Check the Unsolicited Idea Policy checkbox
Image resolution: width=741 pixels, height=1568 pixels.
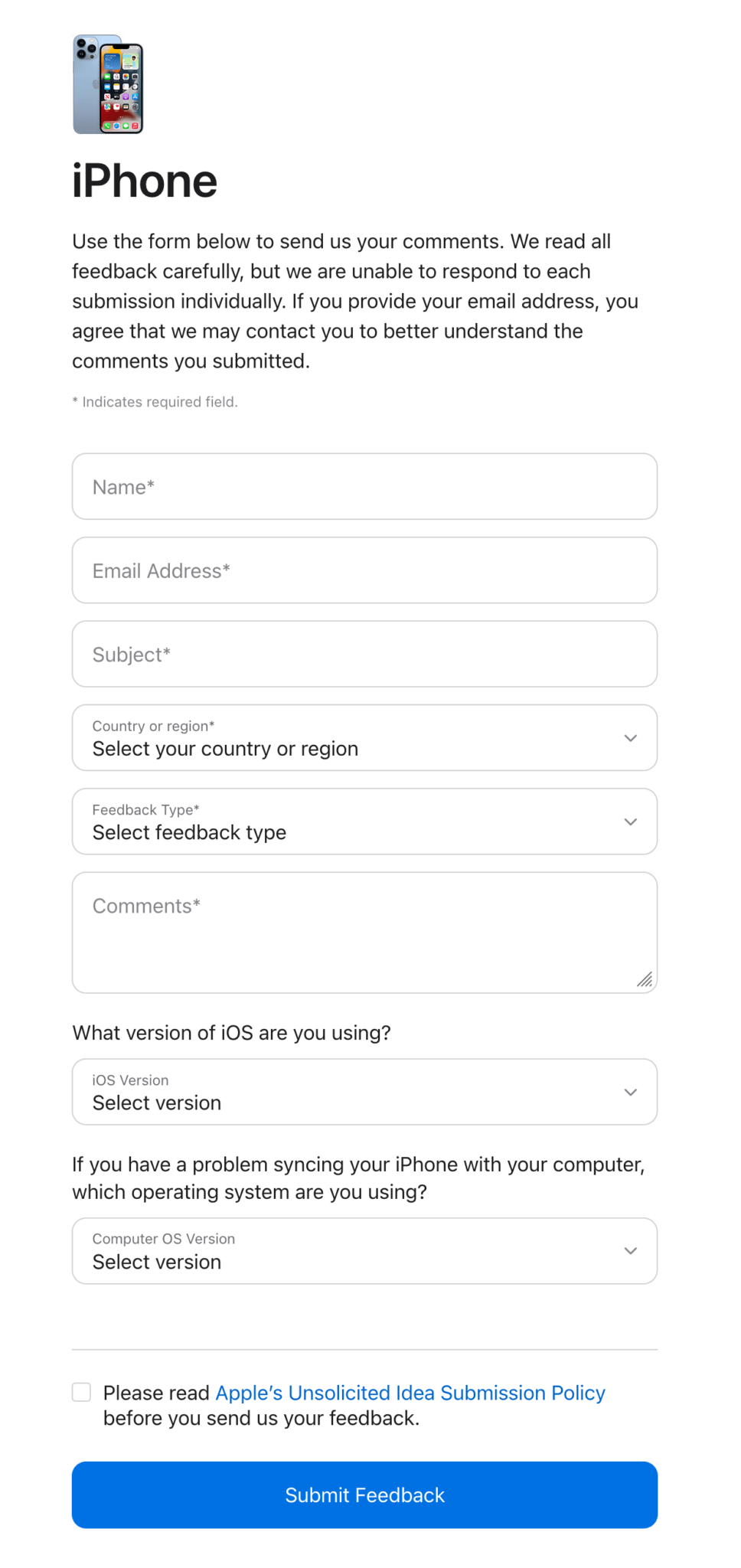tap(82, 1392)
